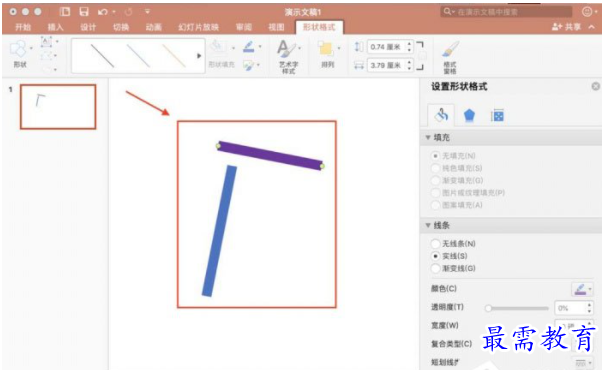Choose the orange line style preset
The height and width of the screenshot is (370, 604).
[174, 56]
